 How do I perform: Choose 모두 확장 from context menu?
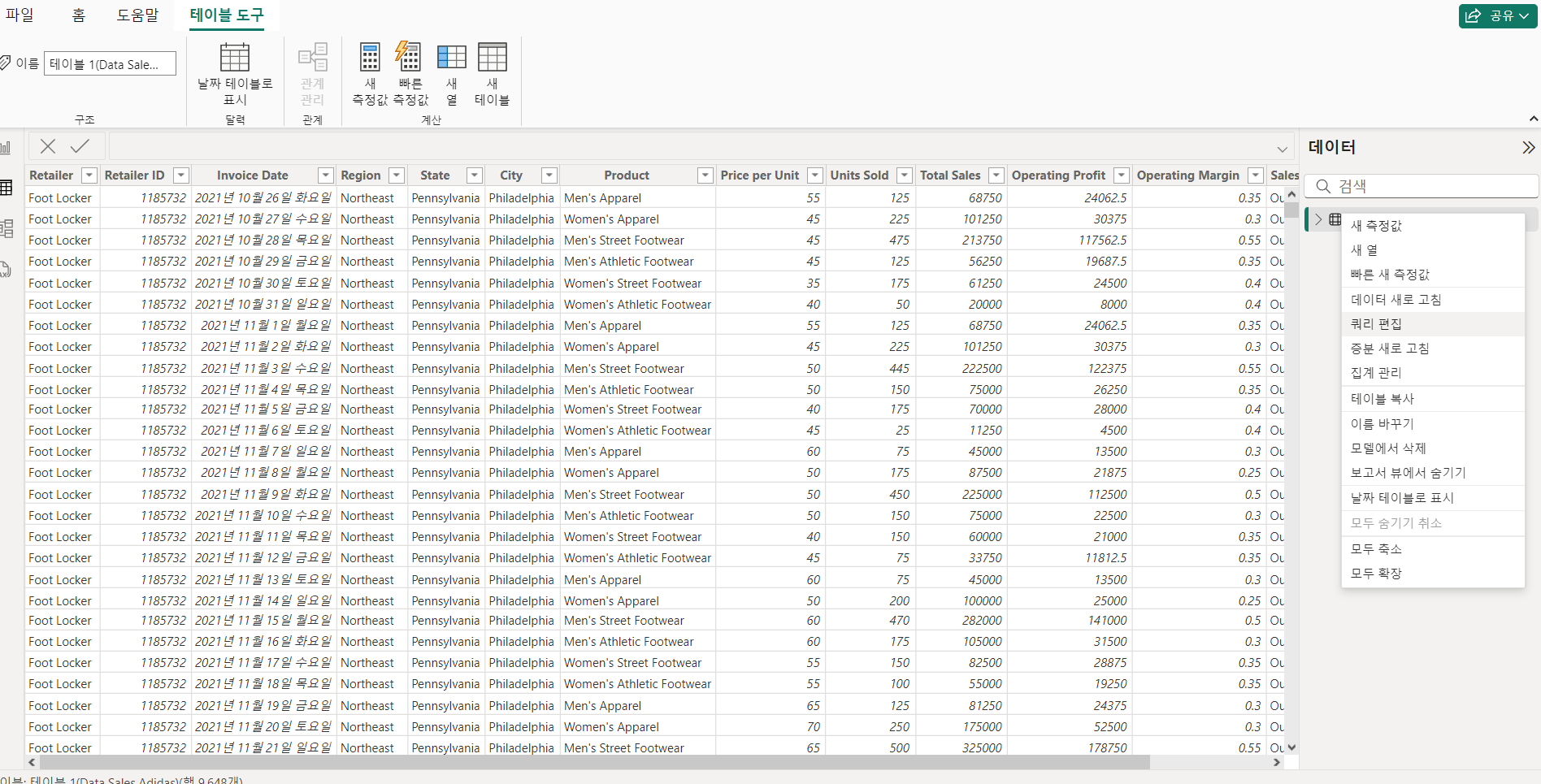[x=1433, y=574]
